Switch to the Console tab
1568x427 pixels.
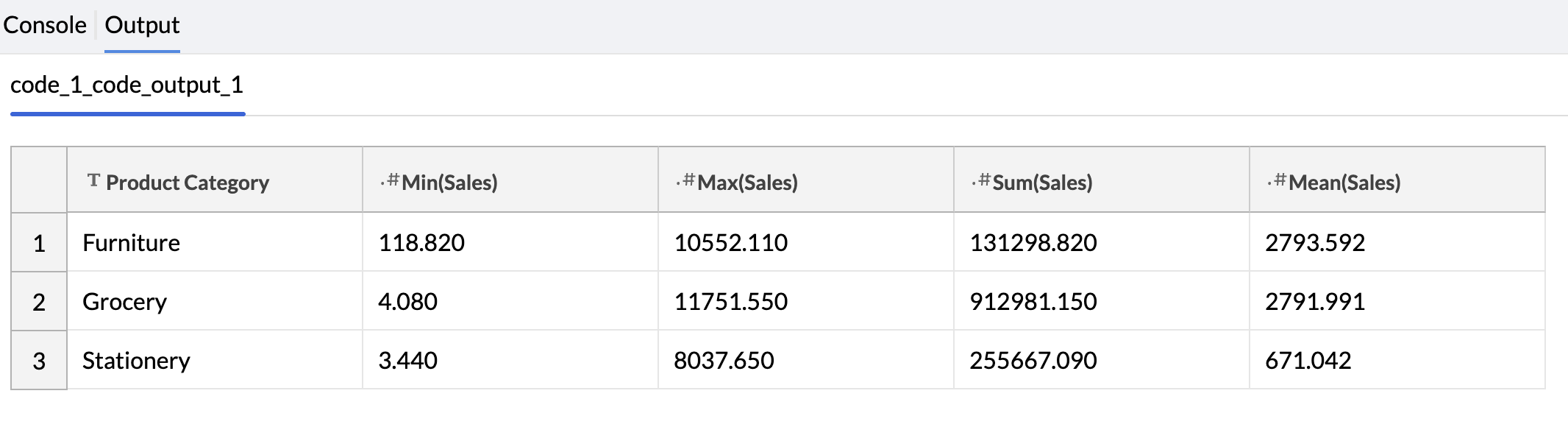[45, 25]
